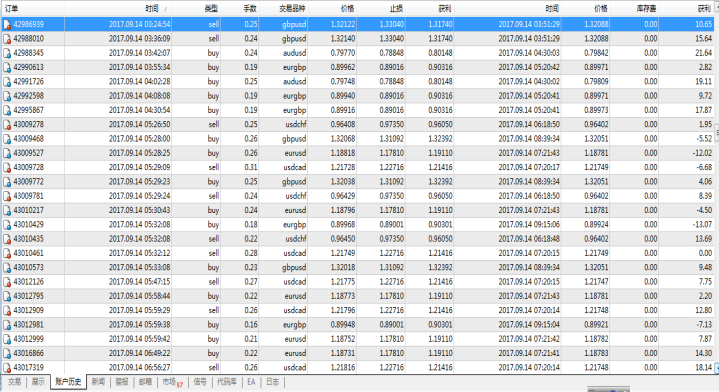Image resolution: width=719 pixels, height=392 pixels.
Task: Select order number 43009527
Action: pyautogui.click(x=28, y=153)
